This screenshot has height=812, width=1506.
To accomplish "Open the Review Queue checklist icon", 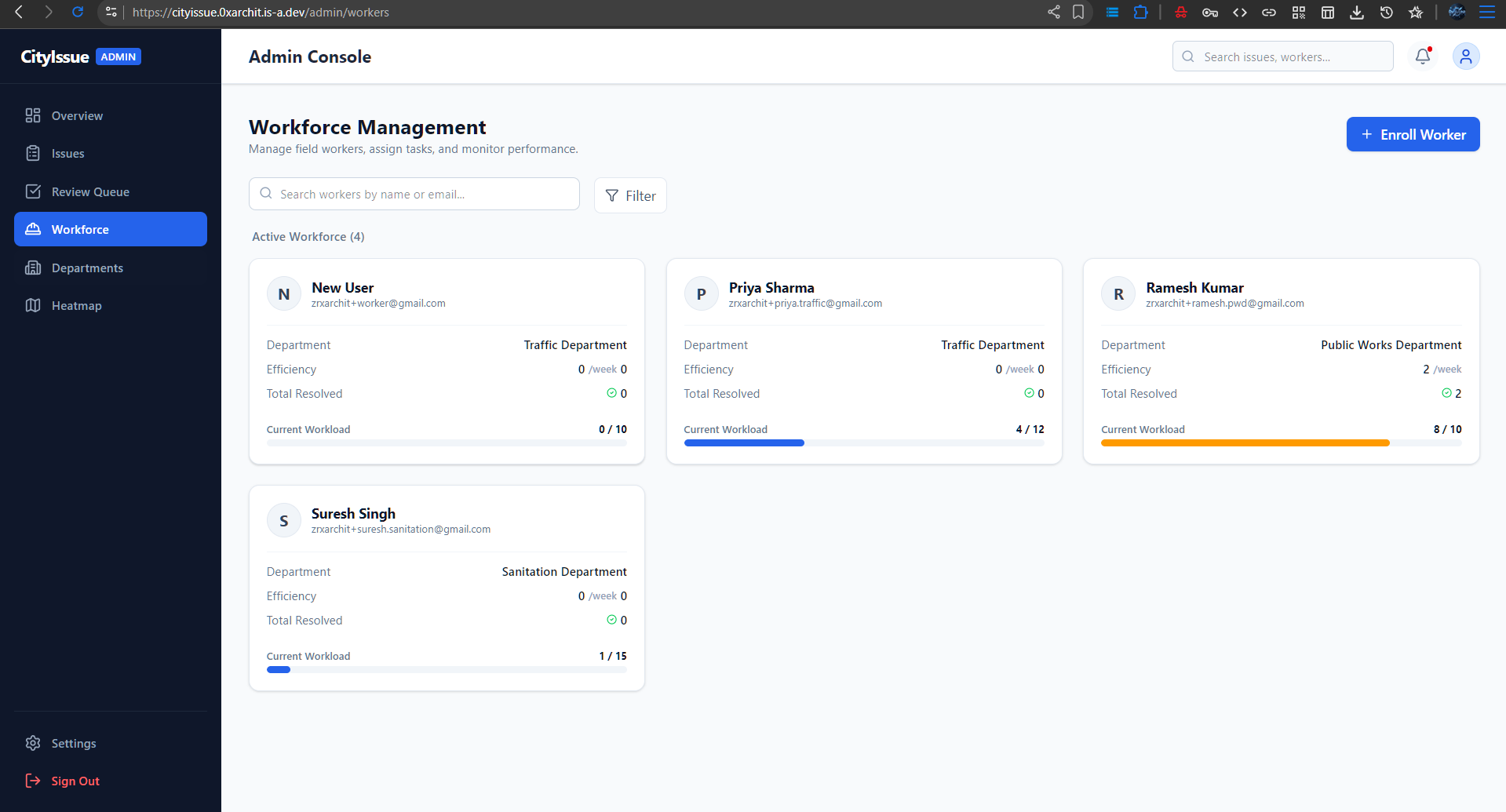I will pyautogui.click(x=33, y=191).
